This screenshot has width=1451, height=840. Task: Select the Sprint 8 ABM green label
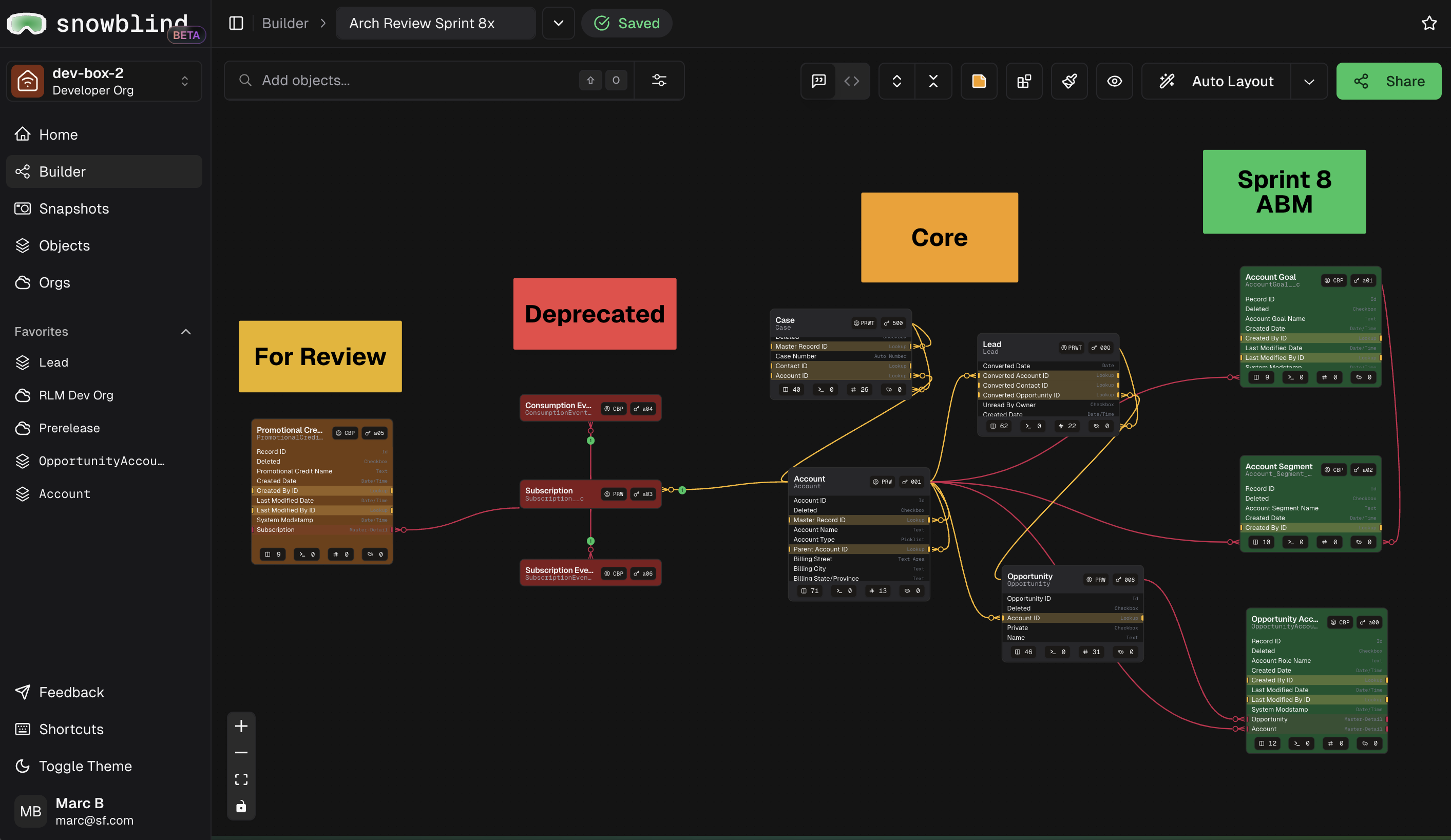[x=1284, y=192]
